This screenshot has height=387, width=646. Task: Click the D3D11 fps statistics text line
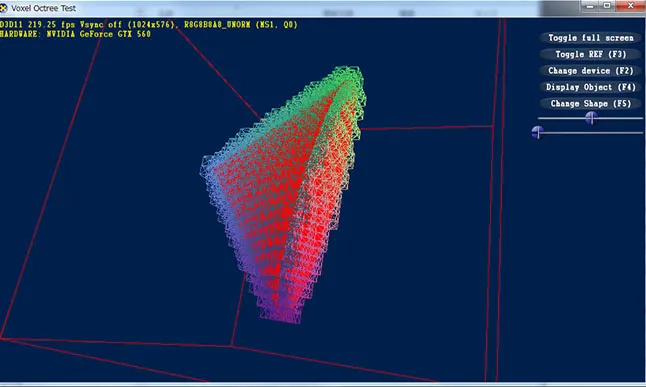pyautogui.click(x=149, y=25)
